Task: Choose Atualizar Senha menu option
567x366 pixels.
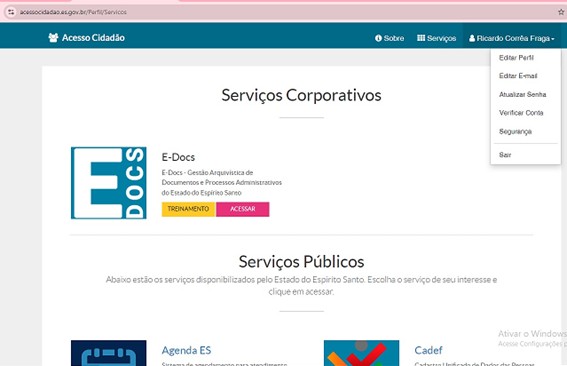Action: tap(523, 94)
